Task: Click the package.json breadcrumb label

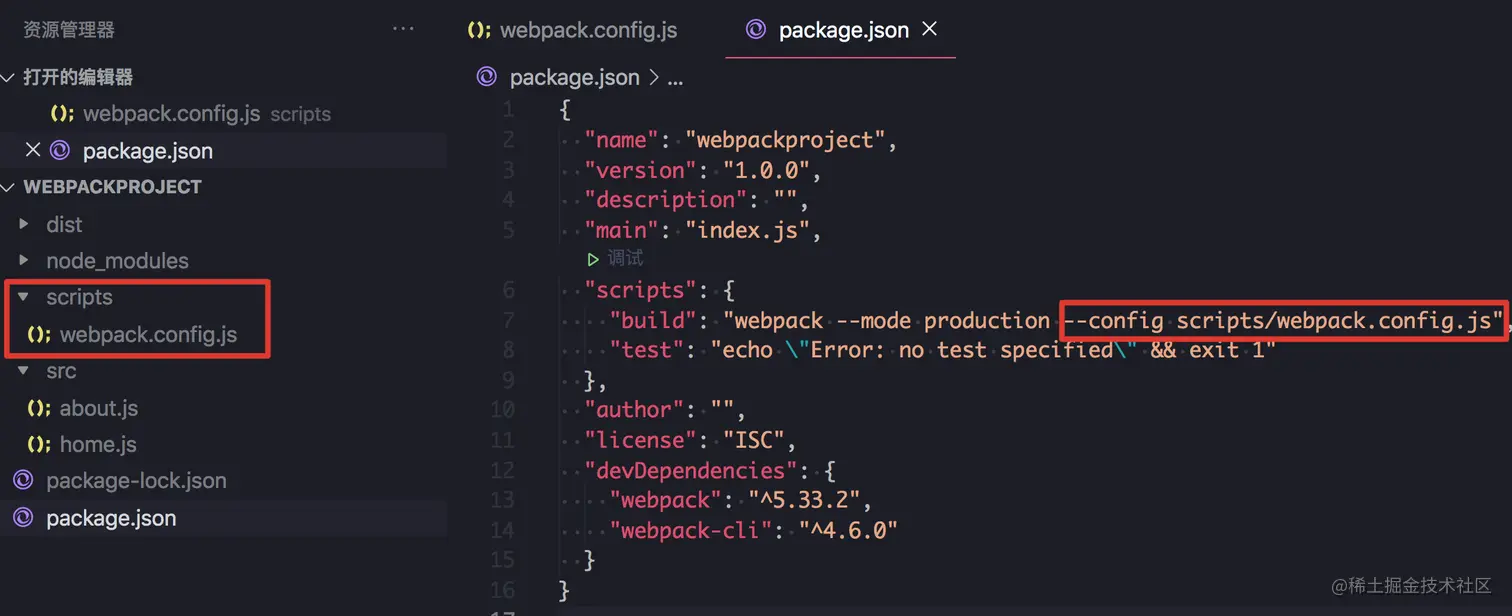Action: [574, 77]
